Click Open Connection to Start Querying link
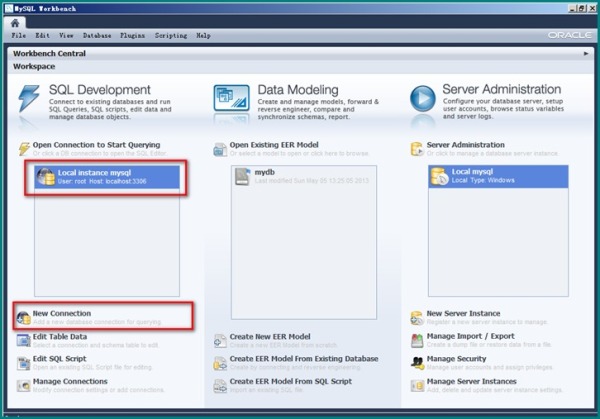Screen dimensions: 600x419 pyautogui.click(x=96, y=145)
